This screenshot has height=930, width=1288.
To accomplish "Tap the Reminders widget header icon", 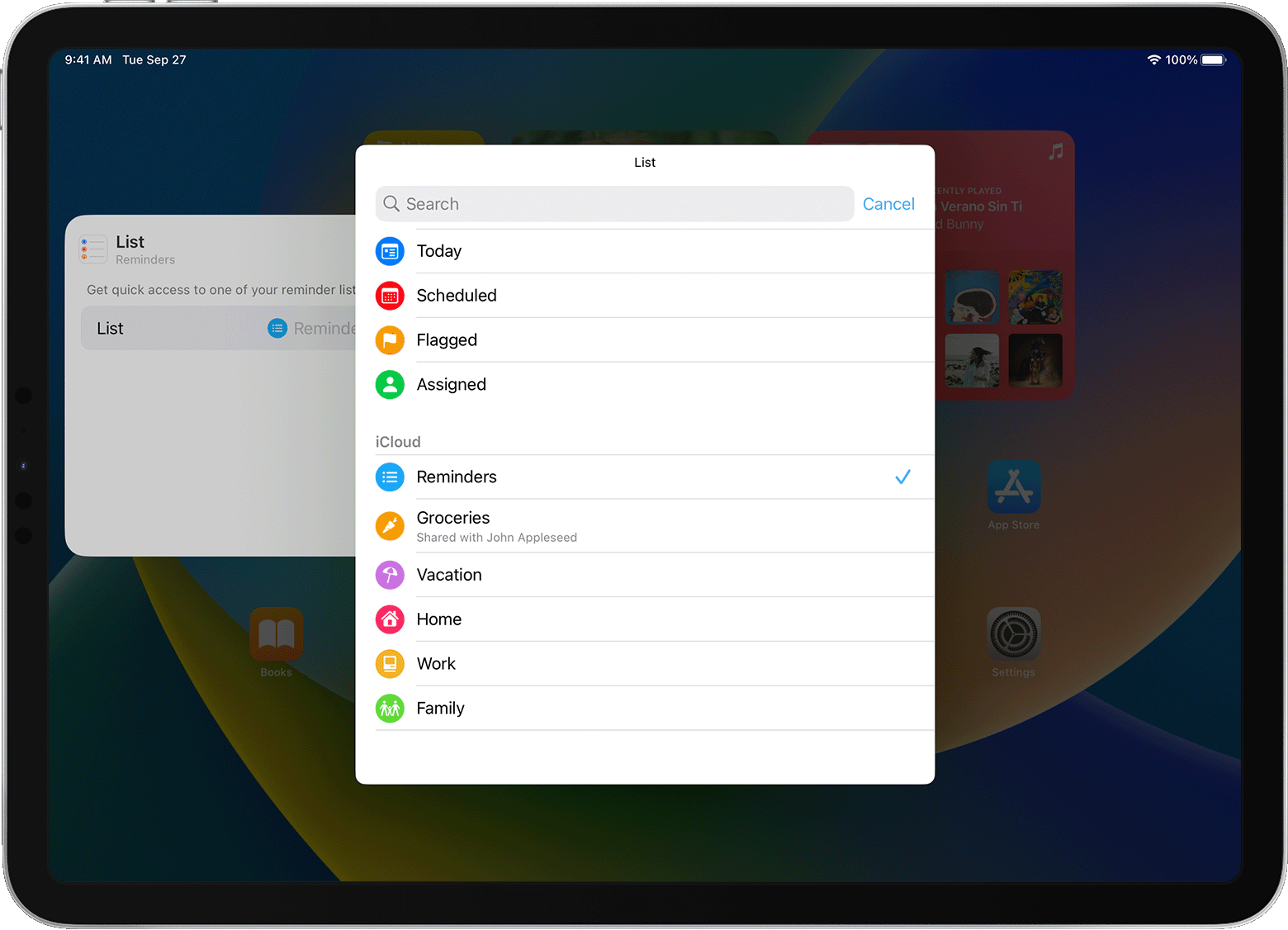I will (x=93, y=249).
